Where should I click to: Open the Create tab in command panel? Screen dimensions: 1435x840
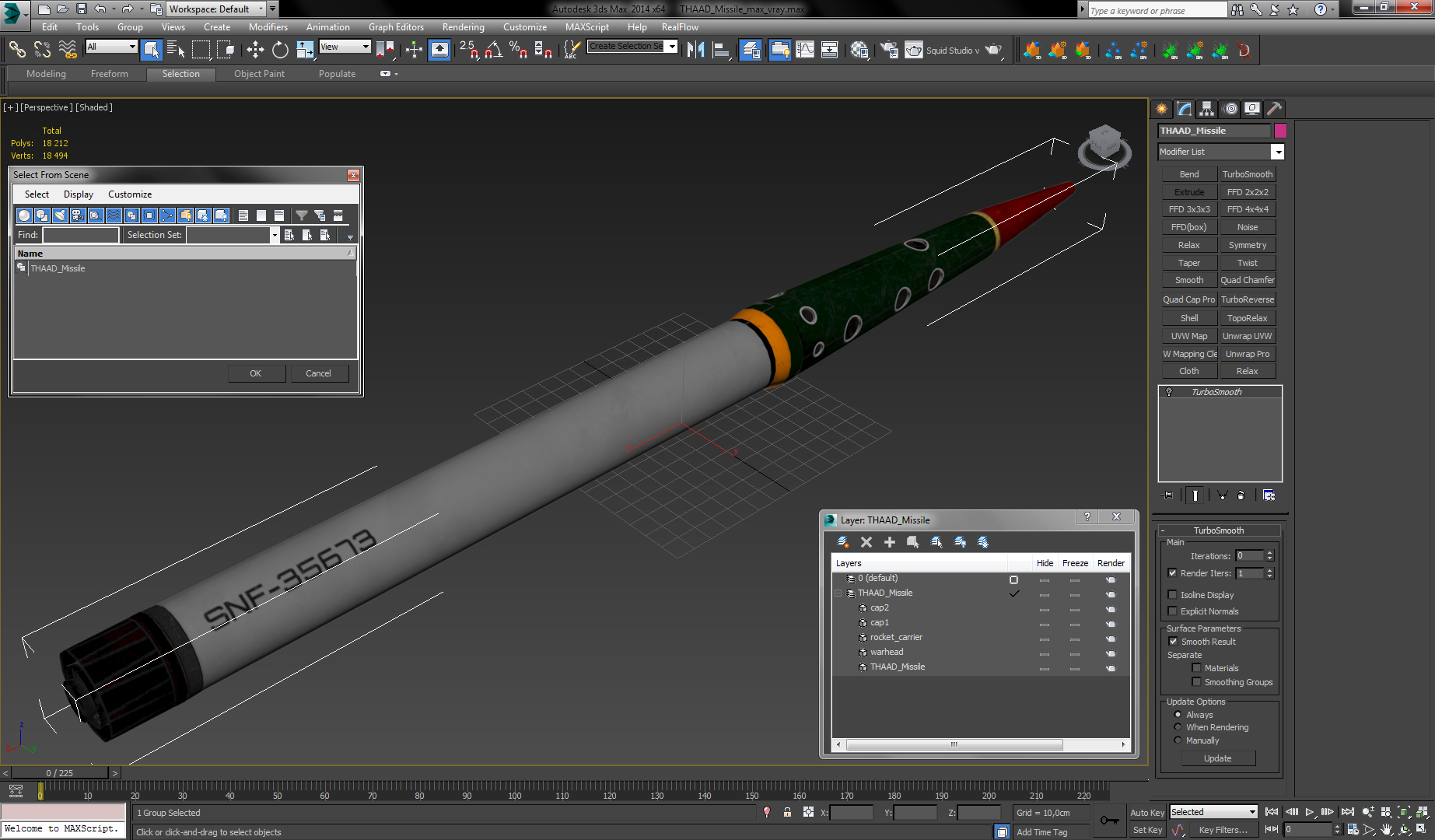(x=1161, y=109)
